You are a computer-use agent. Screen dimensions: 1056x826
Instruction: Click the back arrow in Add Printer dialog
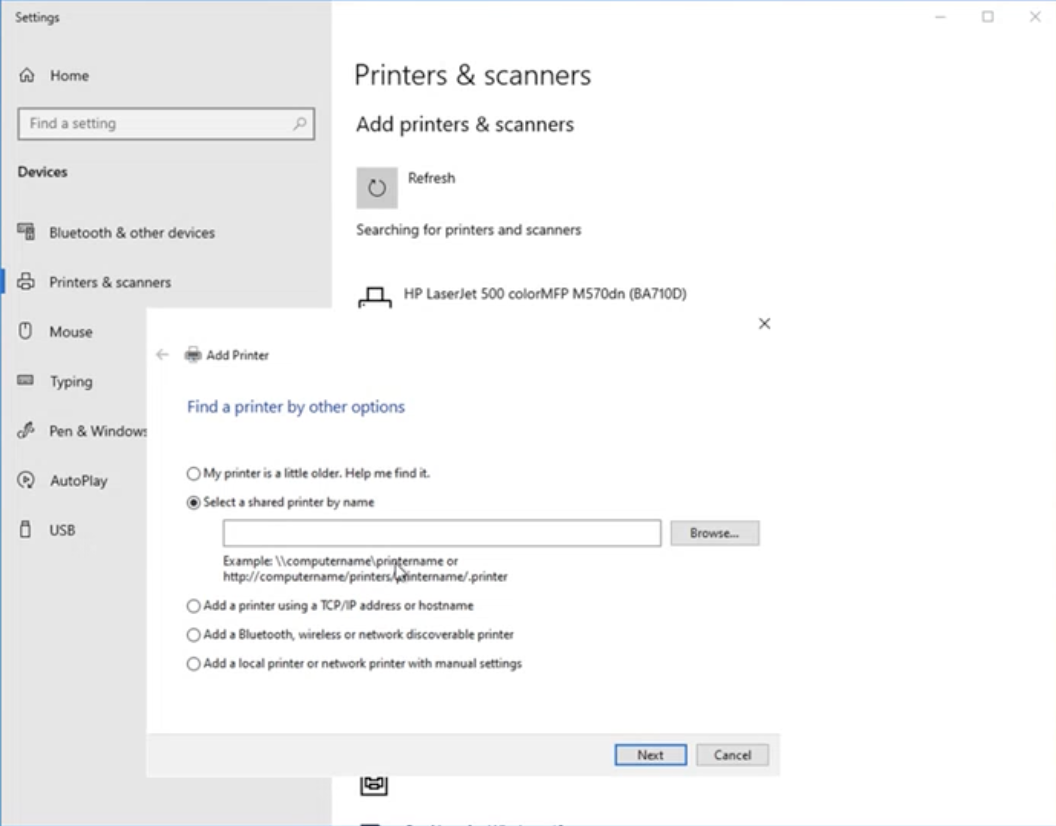(162, 355)
